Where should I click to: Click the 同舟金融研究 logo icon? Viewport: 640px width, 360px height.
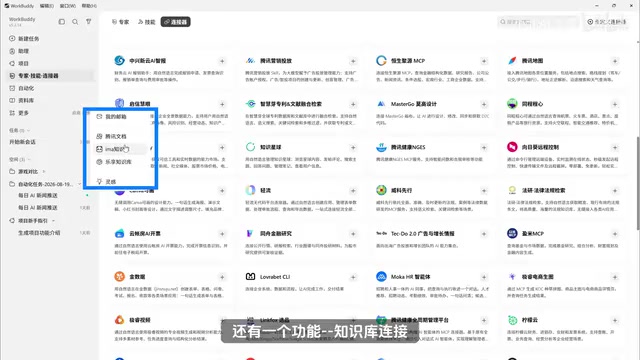pos(250,233)
